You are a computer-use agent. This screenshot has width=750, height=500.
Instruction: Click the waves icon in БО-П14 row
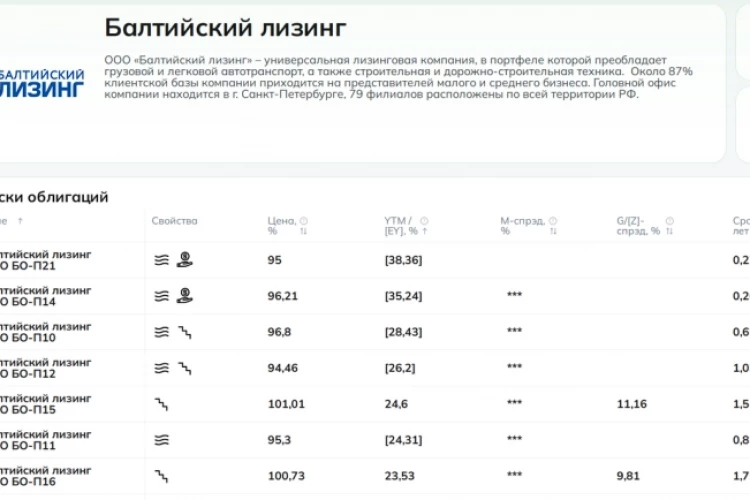(162, 296)
